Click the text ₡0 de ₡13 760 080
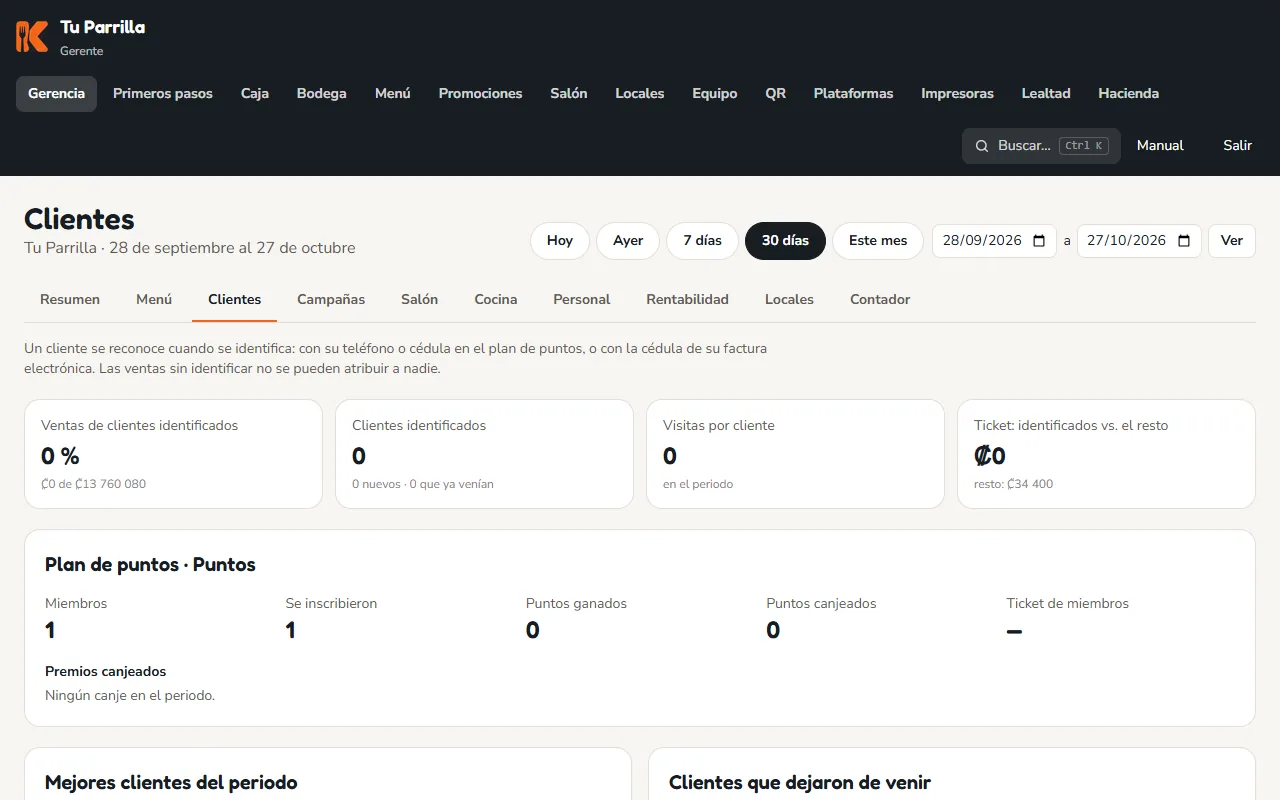The width and height of the screenshot is (1280, 800). [93, 484]
